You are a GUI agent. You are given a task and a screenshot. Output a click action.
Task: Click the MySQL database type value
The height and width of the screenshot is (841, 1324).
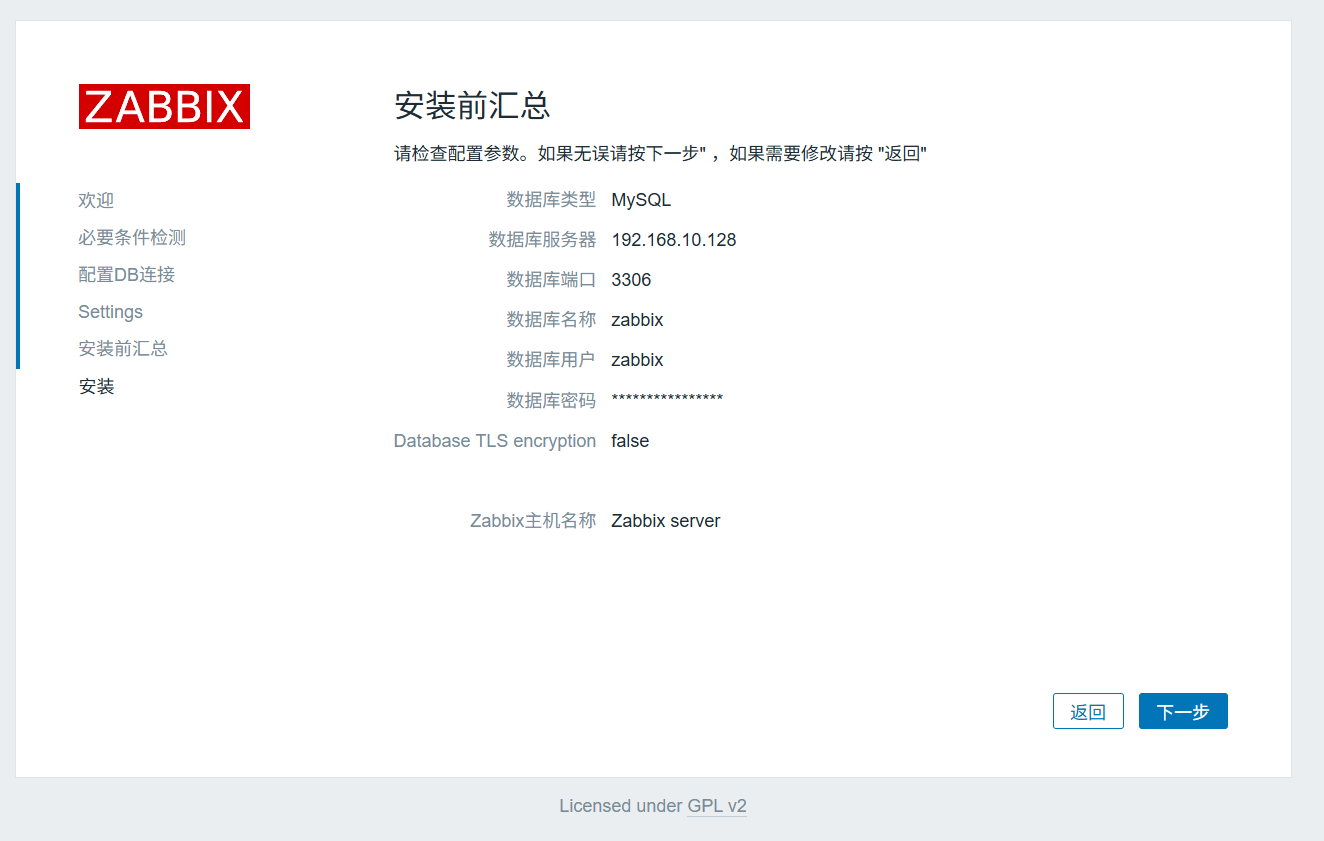(x=641, y=200)
